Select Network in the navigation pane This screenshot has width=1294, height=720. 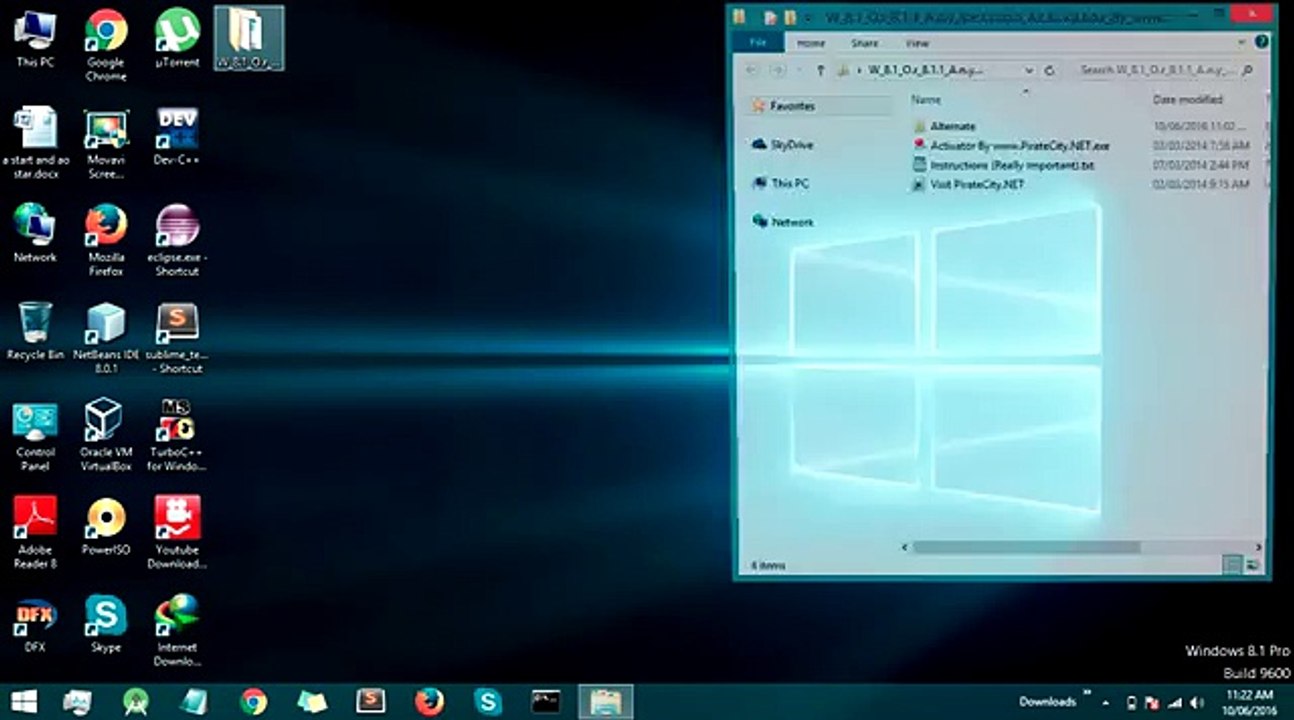click(792, 223)
